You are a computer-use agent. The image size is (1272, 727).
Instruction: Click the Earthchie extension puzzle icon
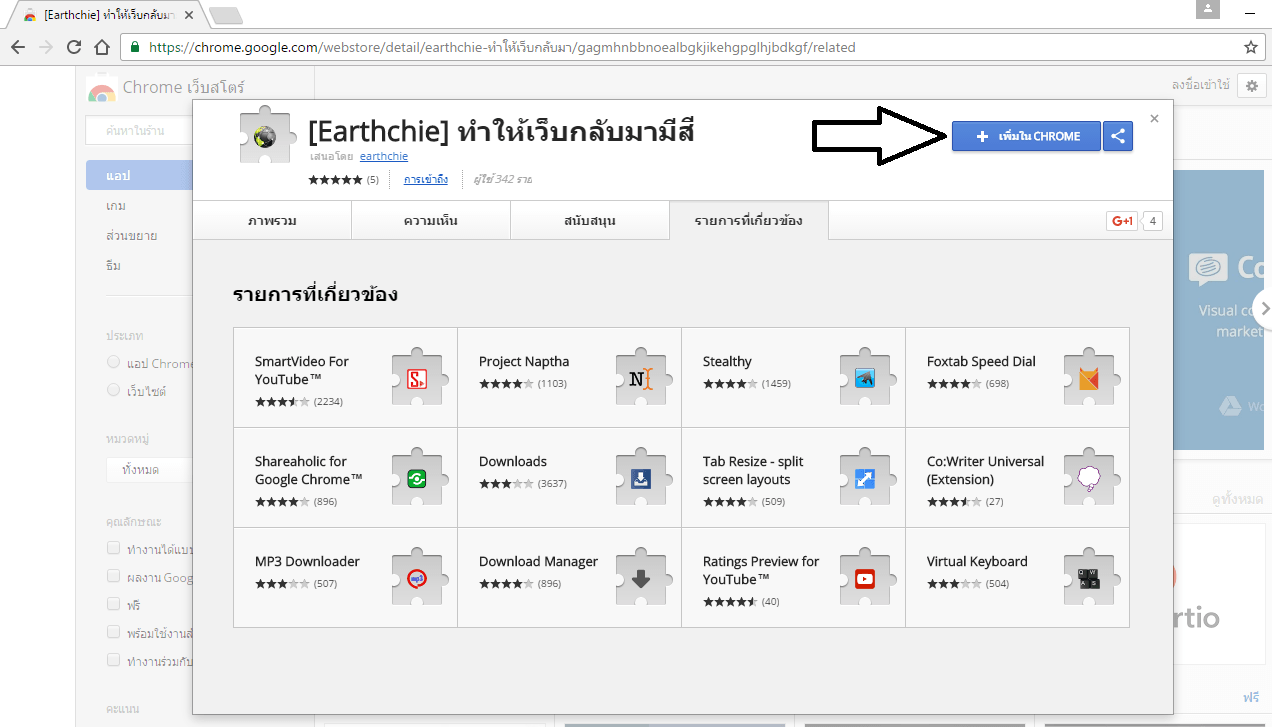(266, 136)
